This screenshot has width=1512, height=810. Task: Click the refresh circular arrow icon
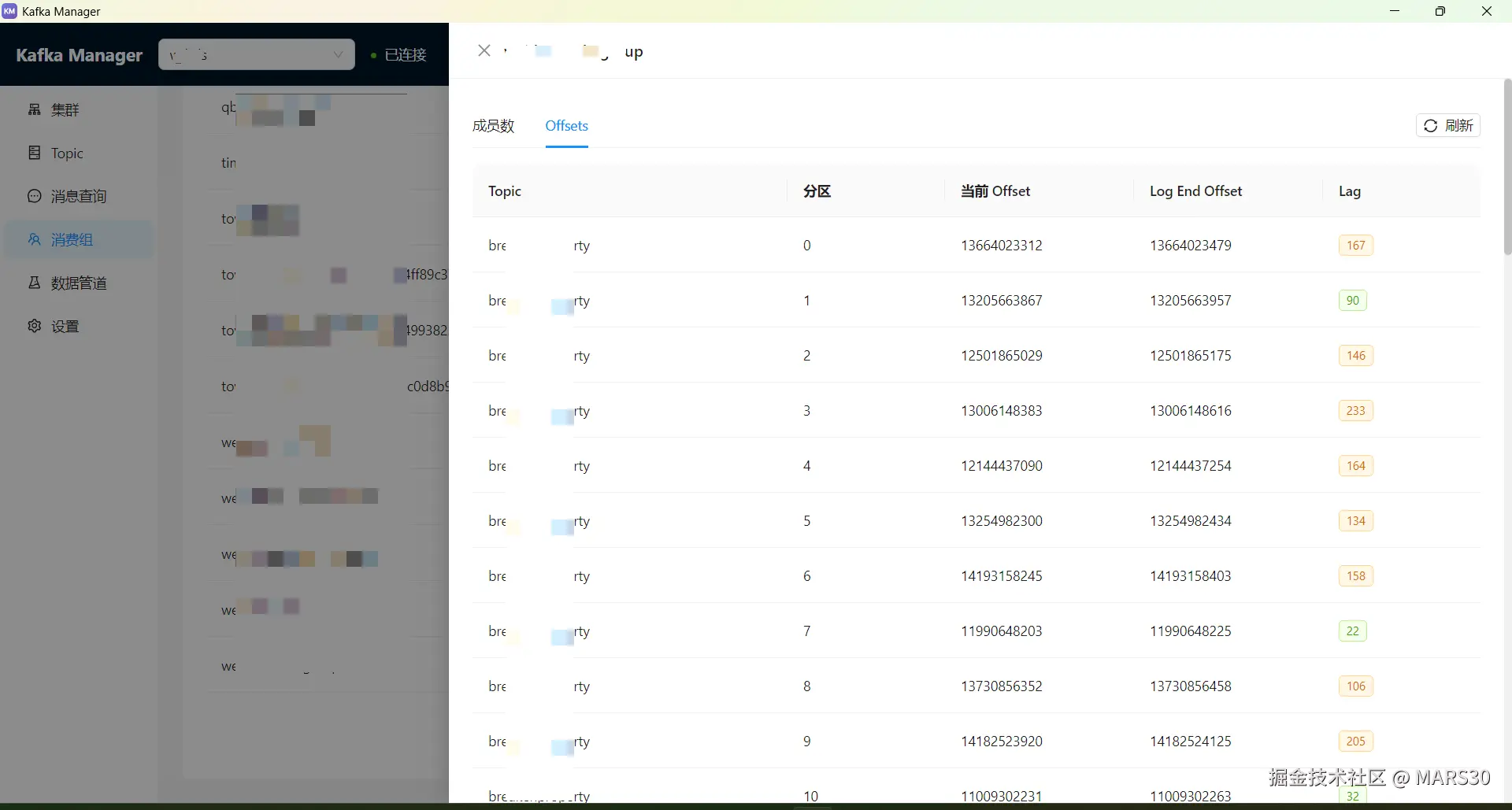pyautogui.click(x=1431, y=126)
